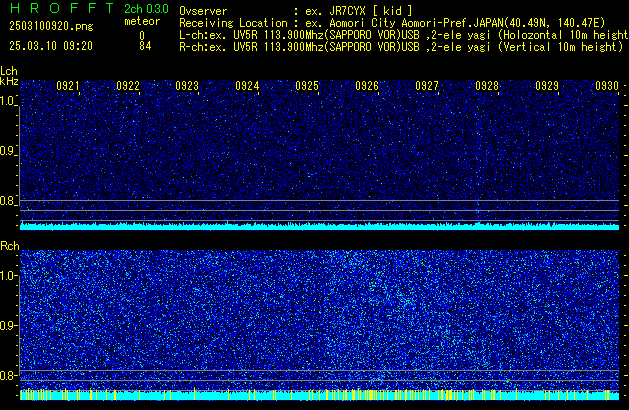Click the Rch channel label

click(10, 246)
